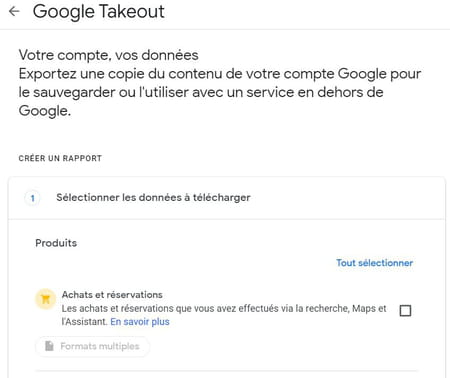
Task: Click the step 1 number circle
Action: [x=33, y=198]
